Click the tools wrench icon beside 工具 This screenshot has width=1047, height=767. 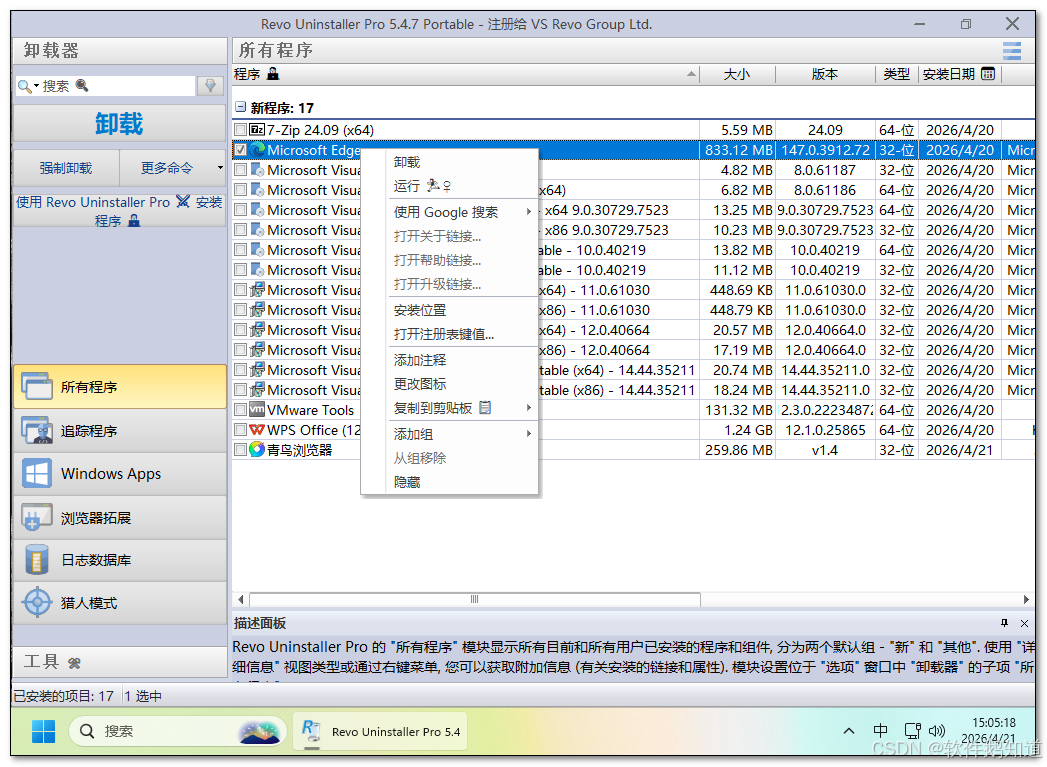click(74, 663)
